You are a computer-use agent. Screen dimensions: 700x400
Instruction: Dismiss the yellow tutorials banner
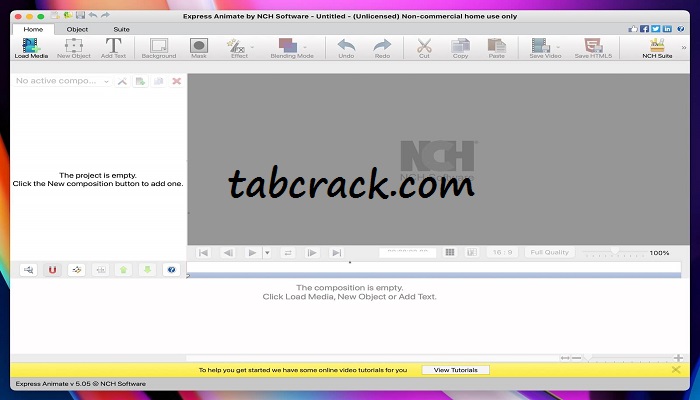[676, 370]
